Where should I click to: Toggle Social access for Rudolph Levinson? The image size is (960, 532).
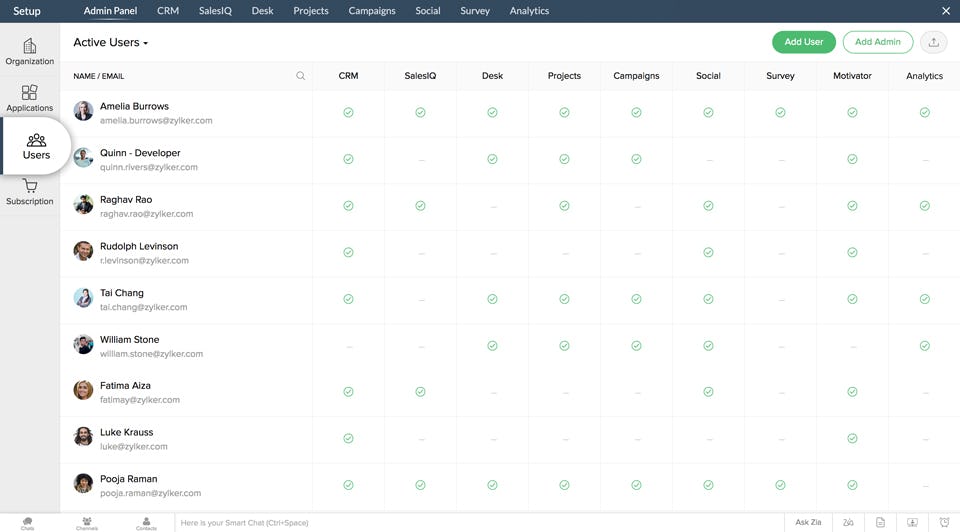(x=708, y=252)
